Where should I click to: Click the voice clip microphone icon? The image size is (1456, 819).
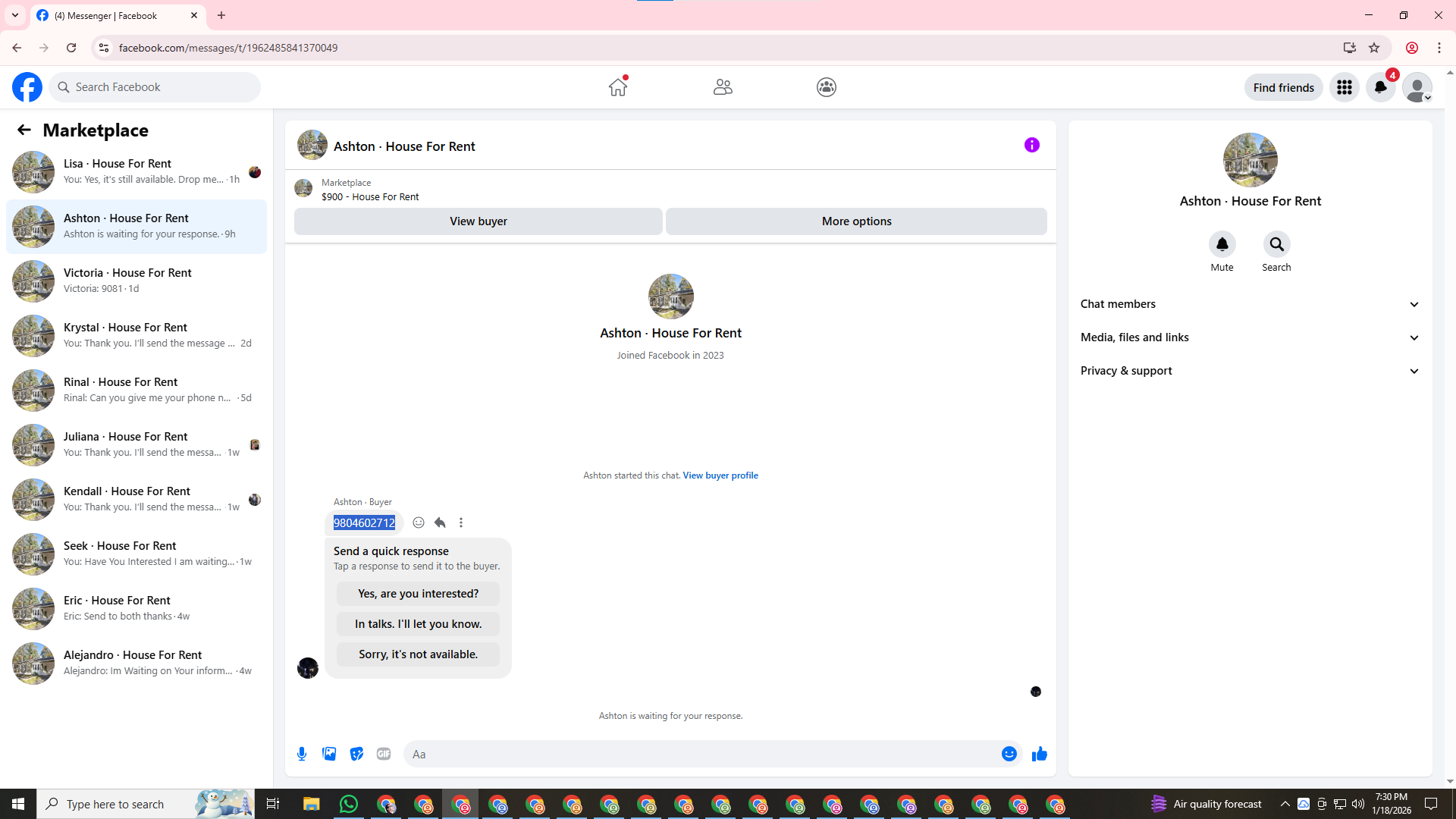tap(302, 754)
